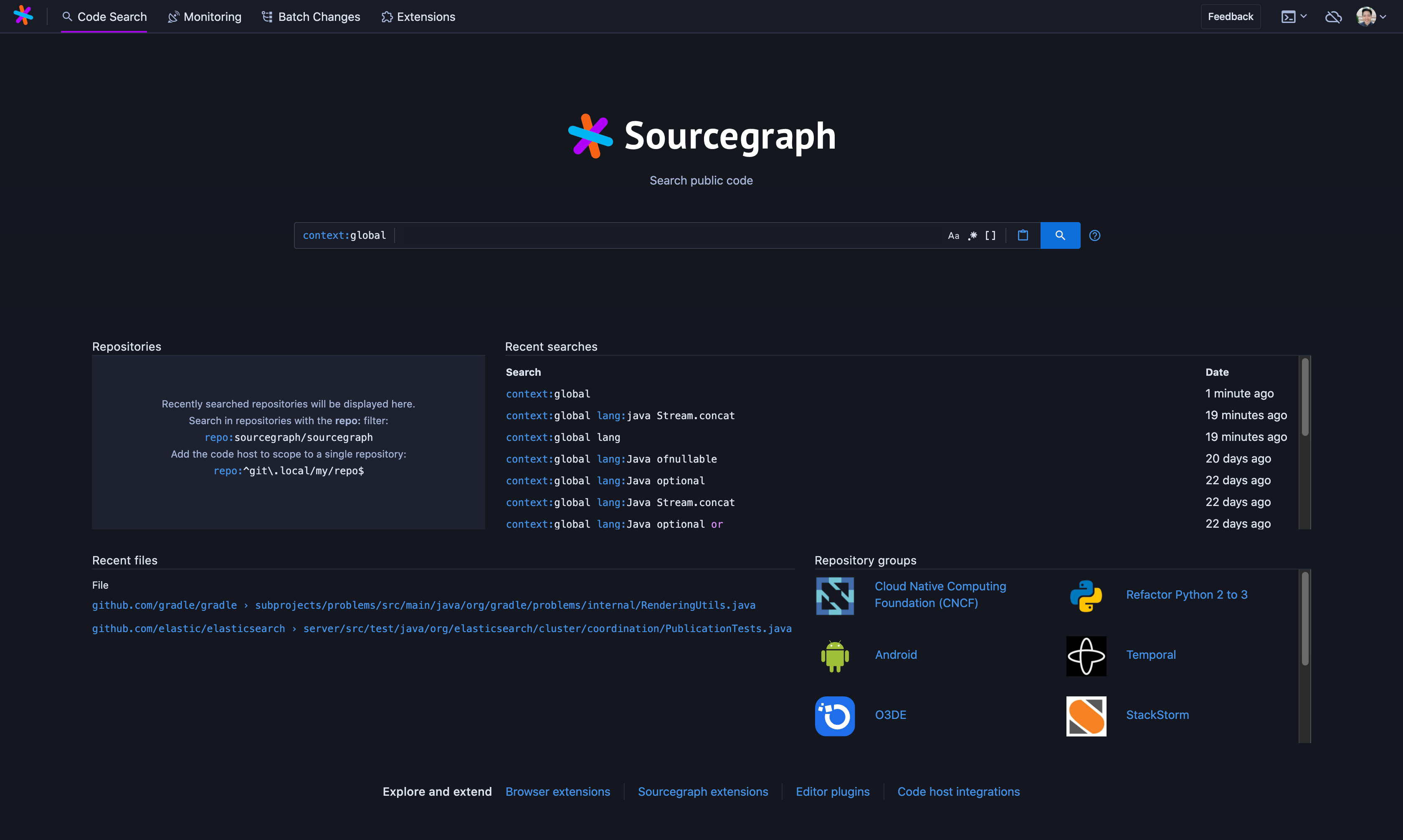The image size is (1403, 840).
Task: Open recent search from 1 minute ago
Action: [x=548, y=394]
